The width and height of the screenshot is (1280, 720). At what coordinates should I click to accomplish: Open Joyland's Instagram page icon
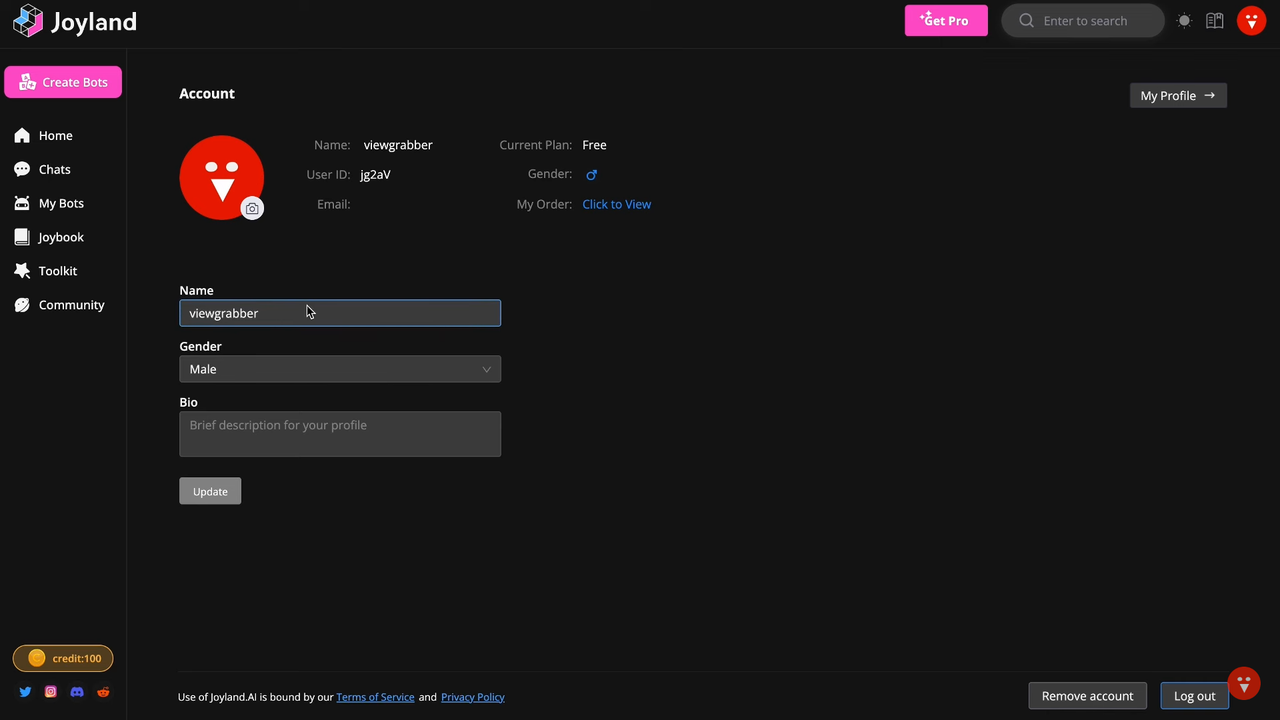pyautogui.click(x=51, y=691)
